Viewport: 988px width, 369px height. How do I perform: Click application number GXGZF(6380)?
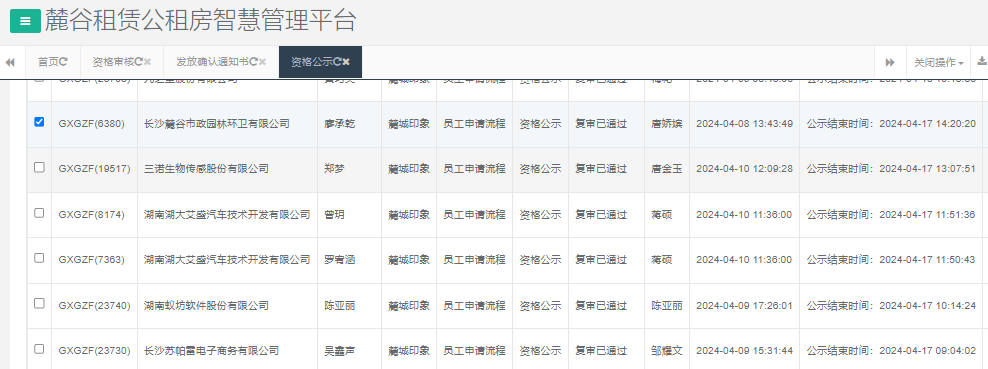pos(91,124)
